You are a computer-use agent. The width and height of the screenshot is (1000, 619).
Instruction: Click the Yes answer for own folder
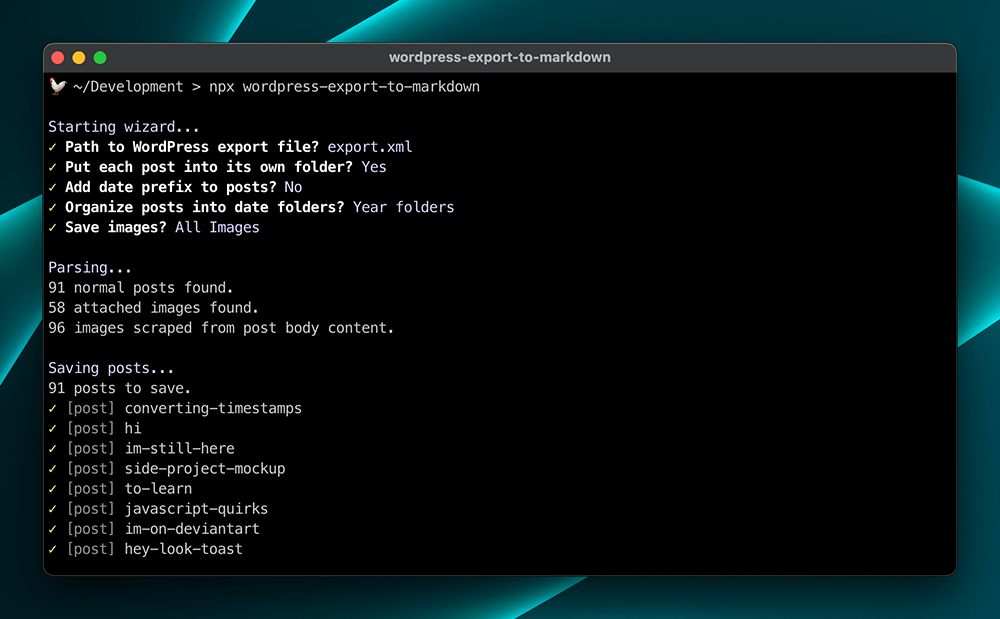pyautogui.click(x=374, y=167)
